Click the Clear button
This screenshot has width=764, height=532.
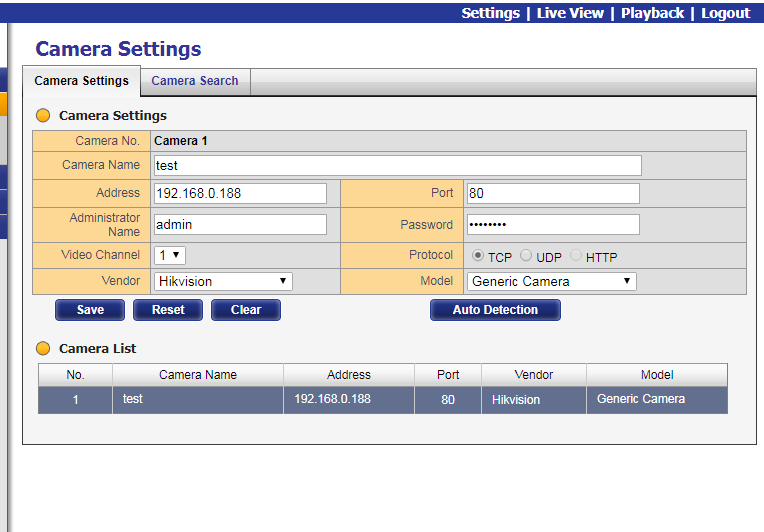click(x=246, y=310)
